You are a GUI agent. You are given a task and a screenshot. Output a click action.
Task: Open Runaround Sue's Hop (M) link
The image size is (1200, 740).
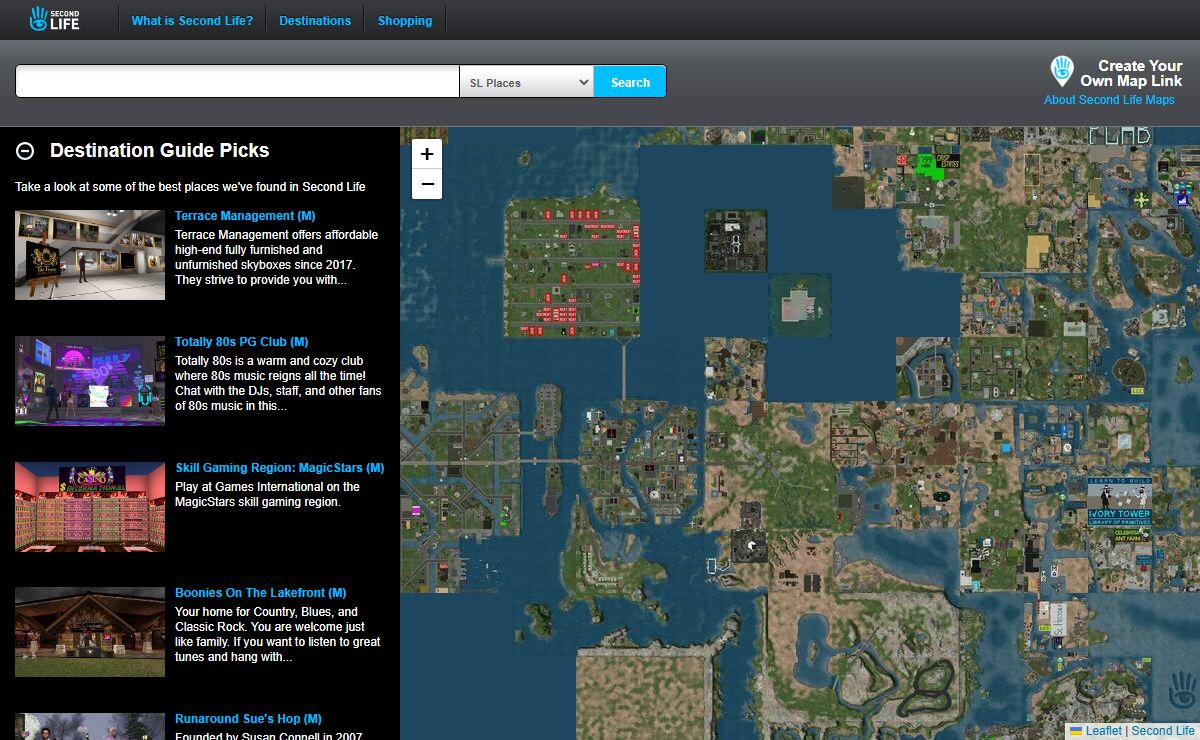(x=248, y=719)
